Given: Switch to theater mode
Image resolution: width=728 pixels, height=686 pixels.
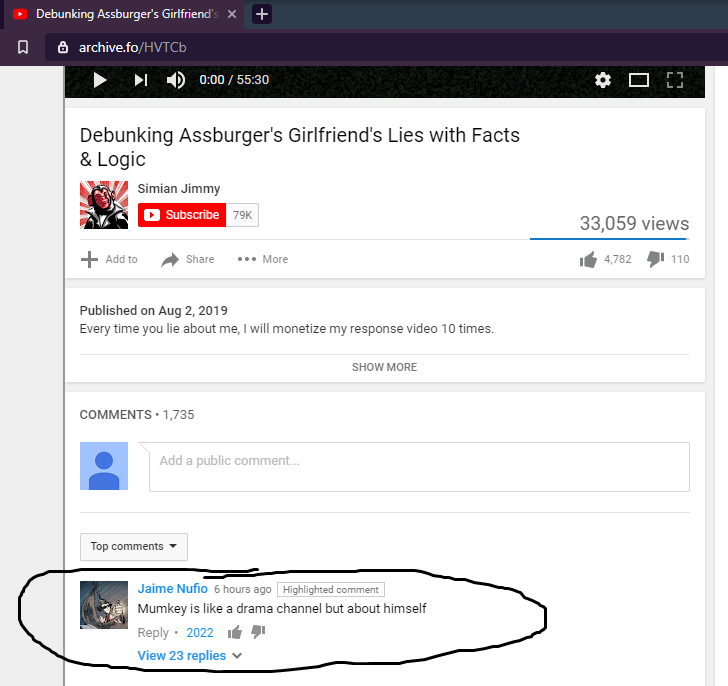Looking at the screenshot, I should point(639,80).
